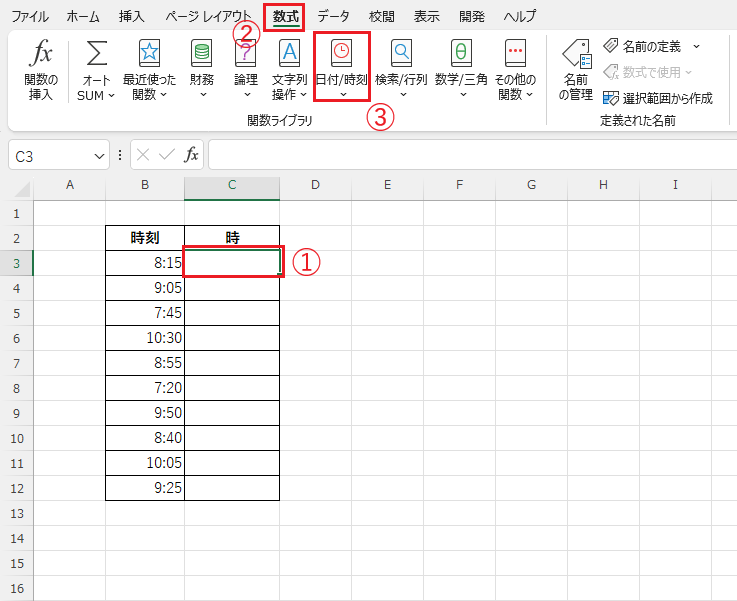737x601 pixels.
Task: Click 選択範囲から作成 button
Action: point(658,98)
